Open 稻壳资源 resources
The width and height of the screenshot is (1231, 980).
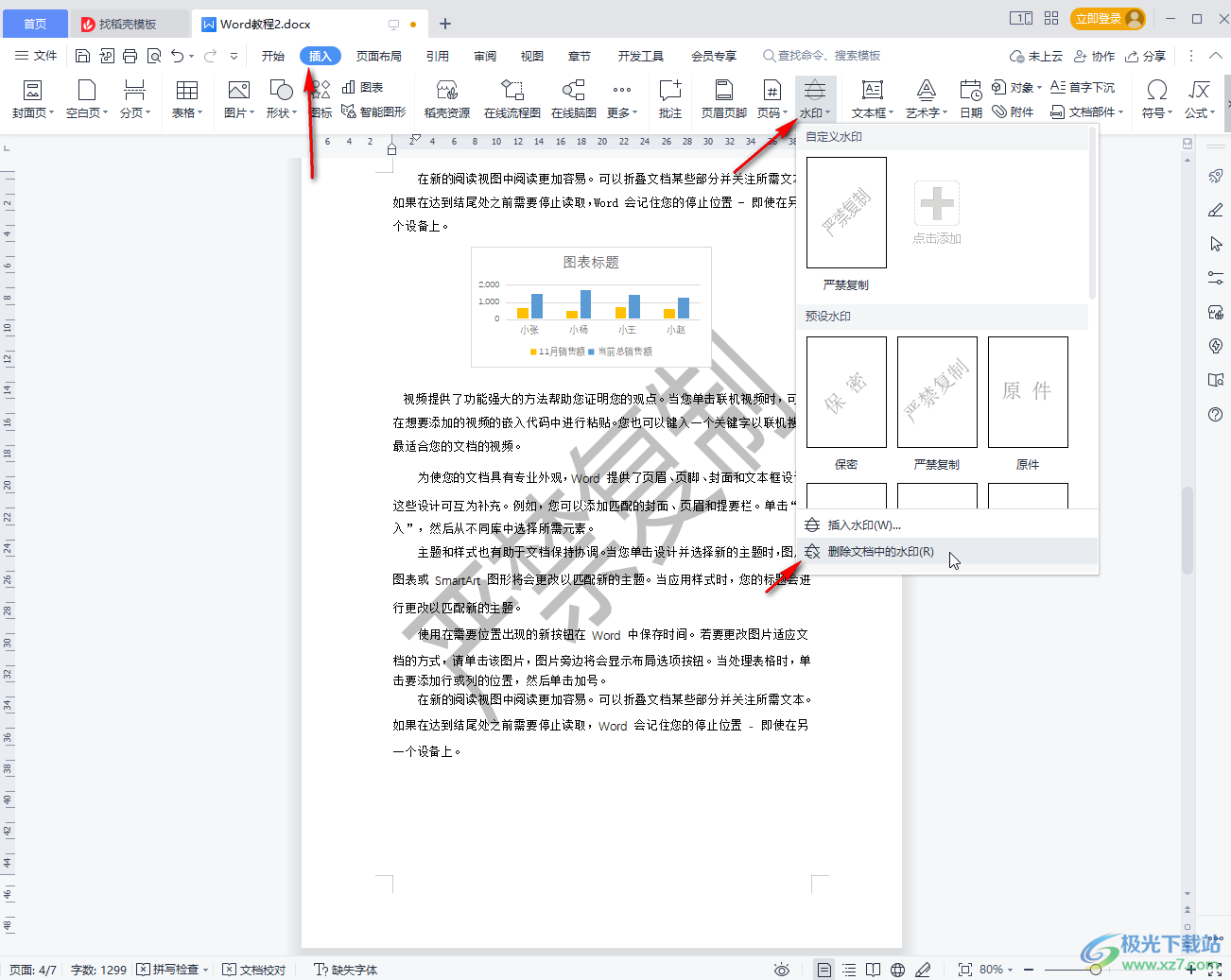pos(447,99)
